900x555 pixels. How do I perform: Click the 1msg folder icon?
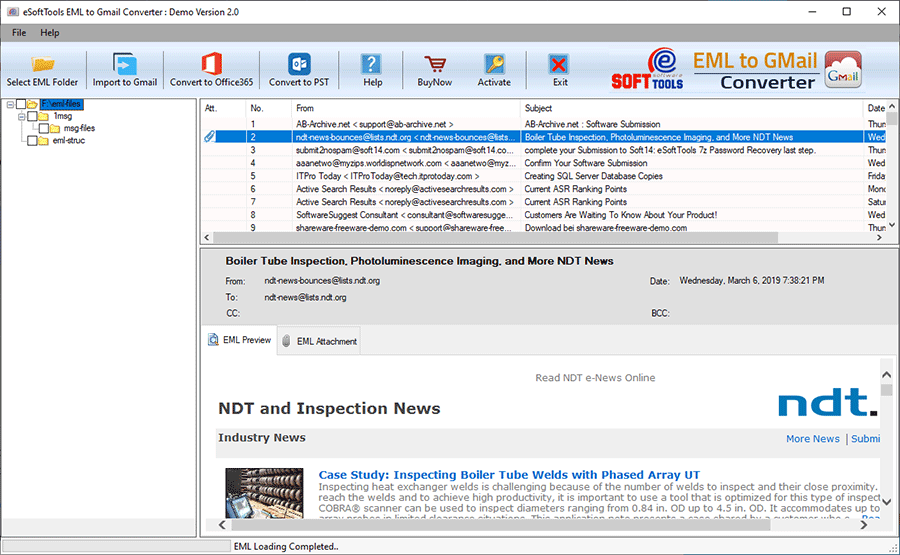tap(44, 116)
